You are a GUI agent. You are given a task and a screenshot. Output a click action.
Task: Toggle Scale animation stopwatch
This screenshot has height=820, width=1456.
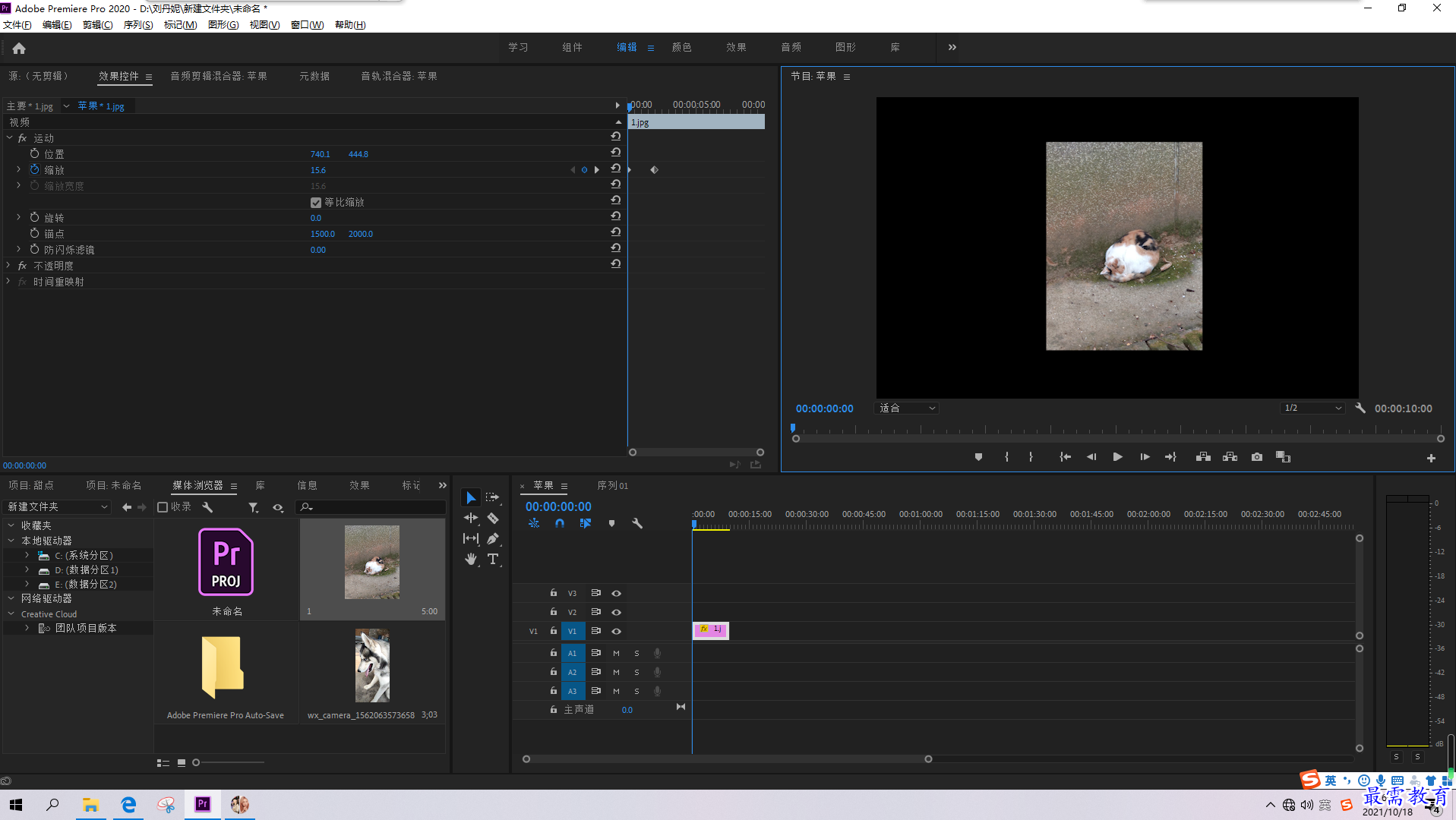(x=34, y=169)
